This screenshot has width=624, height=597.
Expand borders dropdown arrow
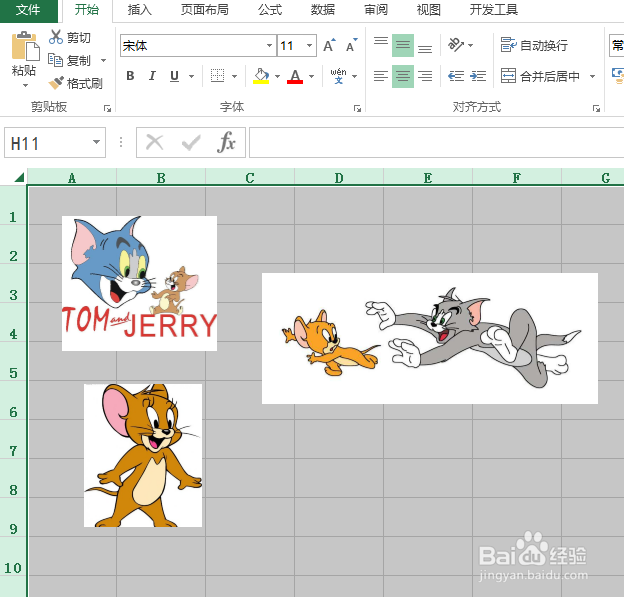pyautogui.click(x=234, y=76)
